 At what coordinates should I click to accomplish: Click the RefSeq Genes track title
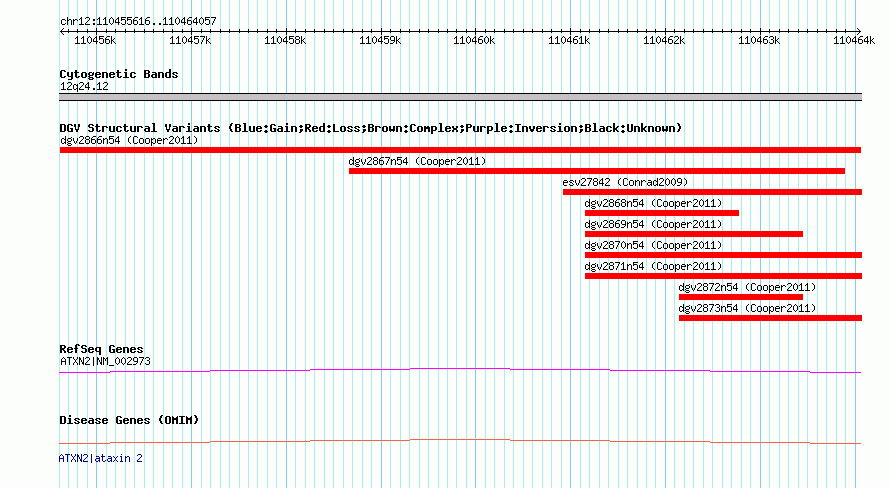point(101,349)
